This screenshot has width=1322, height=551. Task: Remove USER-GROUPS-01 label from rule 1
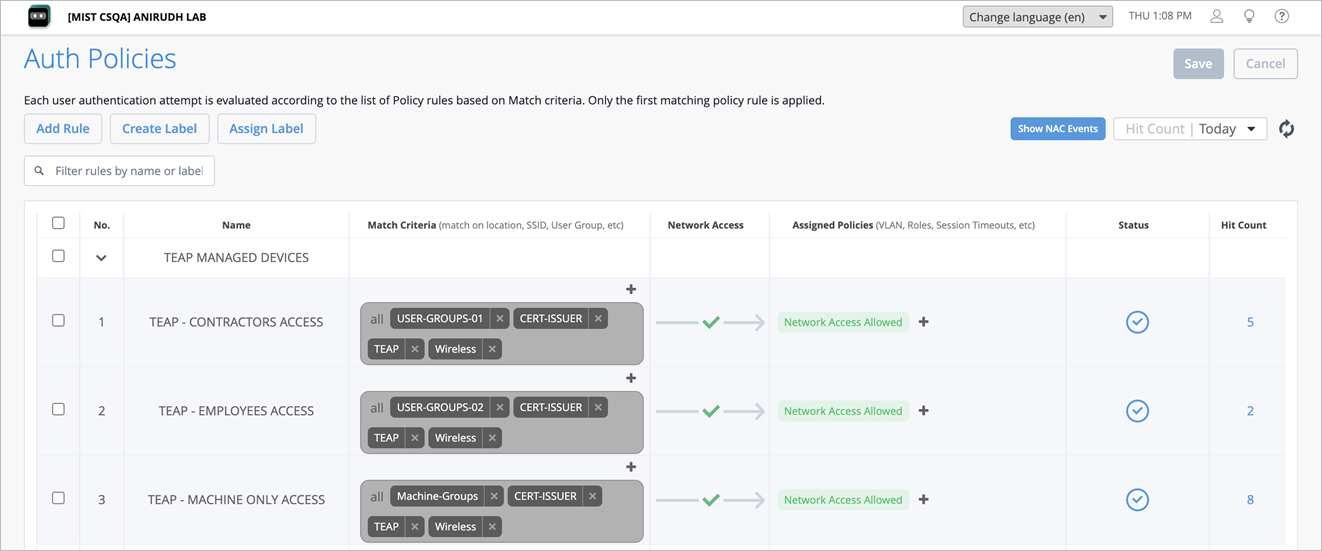coord(500,319)
